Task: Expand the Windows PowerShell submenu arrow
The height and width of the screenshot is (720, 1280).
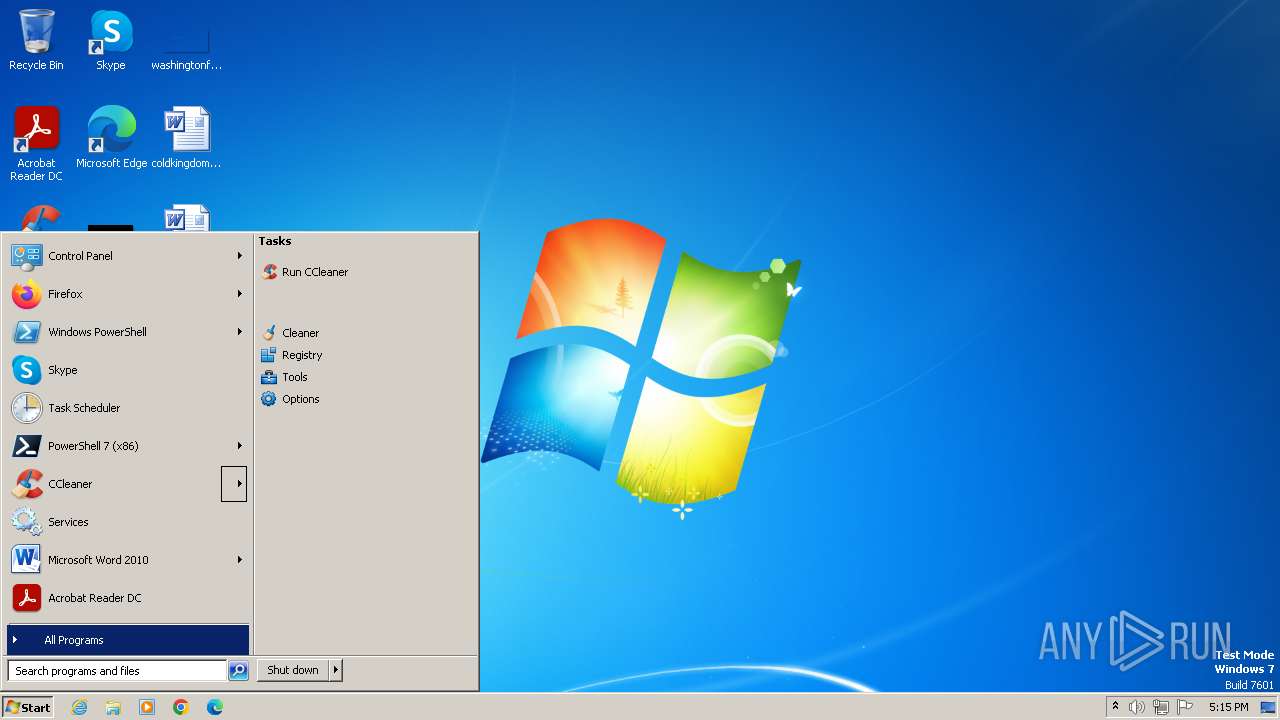Action: (239, 332)
